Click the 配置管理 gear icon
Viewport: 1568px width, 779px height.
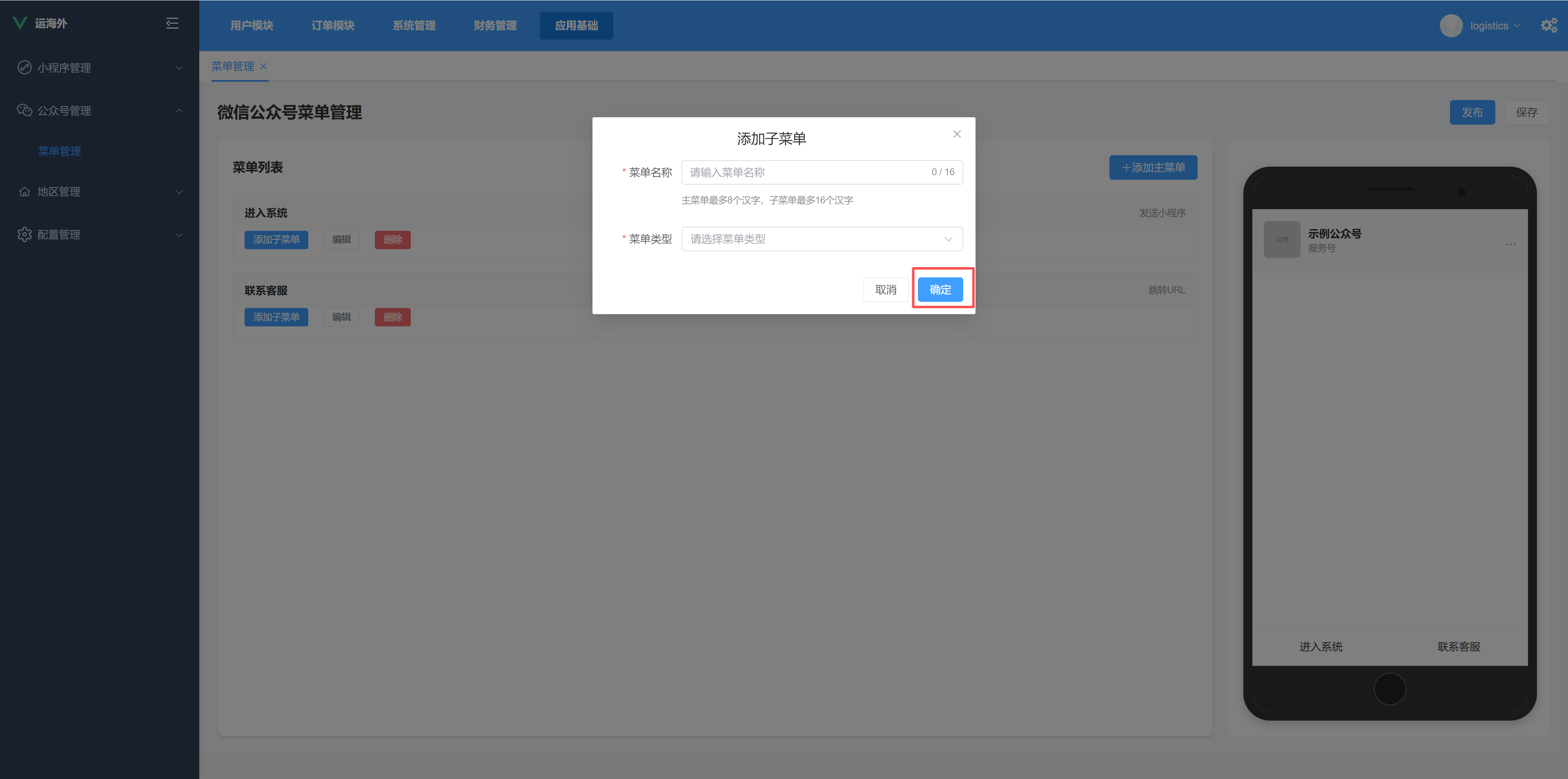pyautogui.click(x=24, y=234)
